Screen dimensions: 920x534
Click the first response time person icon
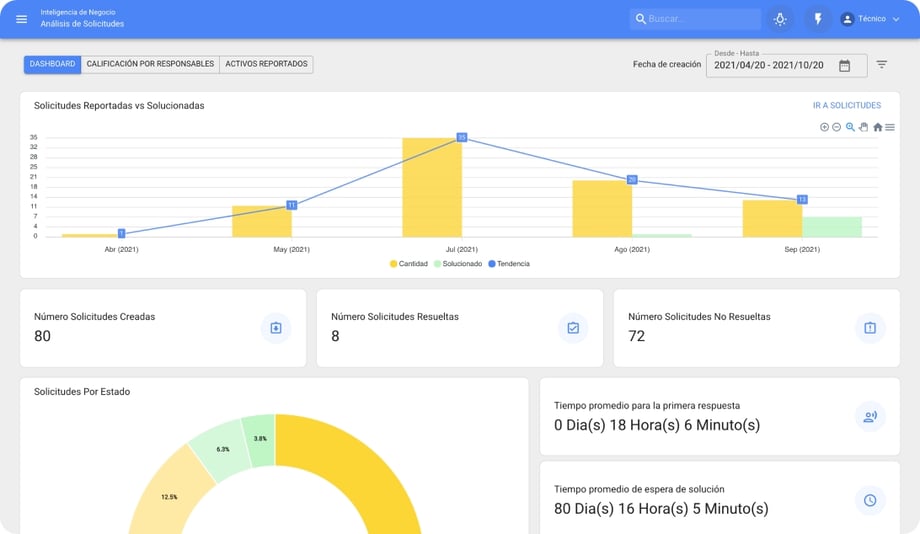[x=870, y=417]
